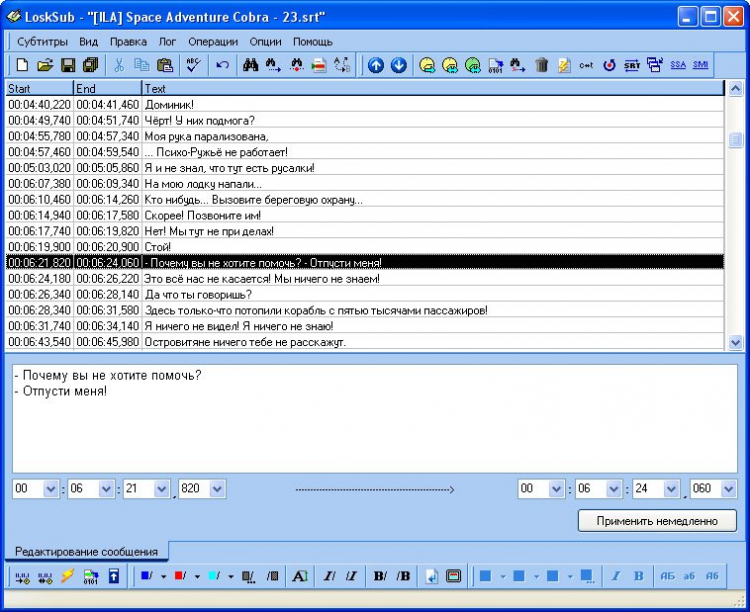
Task: Delete the subtitle with the trash bin icon
Action: [x=541, y=65]
